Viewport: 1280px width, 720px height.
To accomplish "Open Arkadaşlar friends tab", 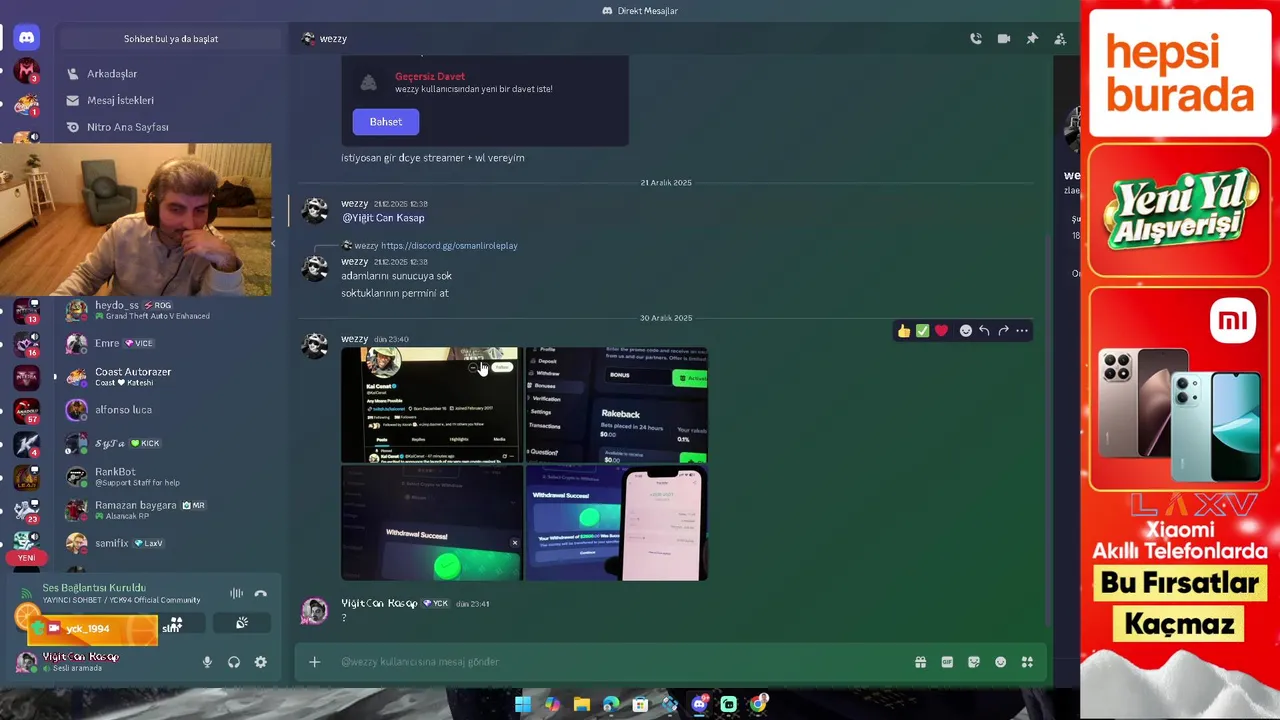I will (x=170, y=74).
